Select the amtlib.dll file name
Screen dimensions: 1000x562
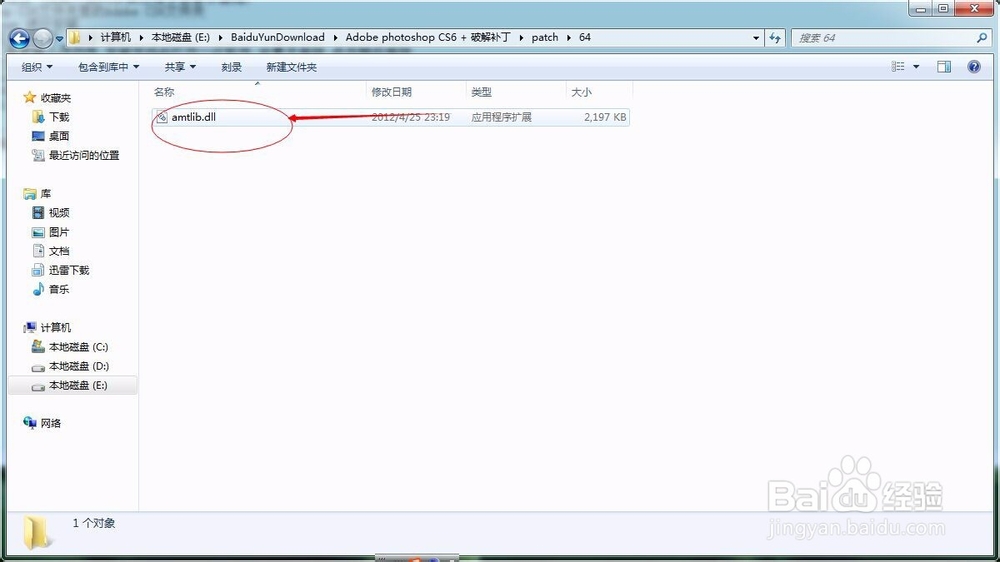194,117
